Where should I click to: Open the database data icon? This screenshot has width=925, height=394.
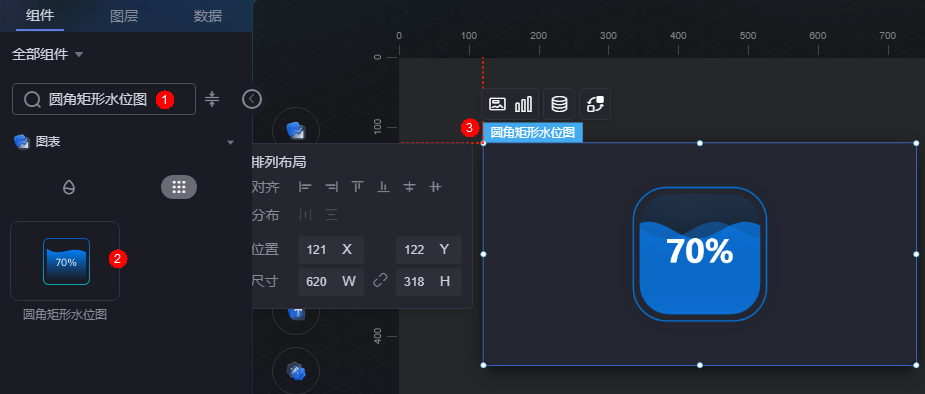(559, 104)
